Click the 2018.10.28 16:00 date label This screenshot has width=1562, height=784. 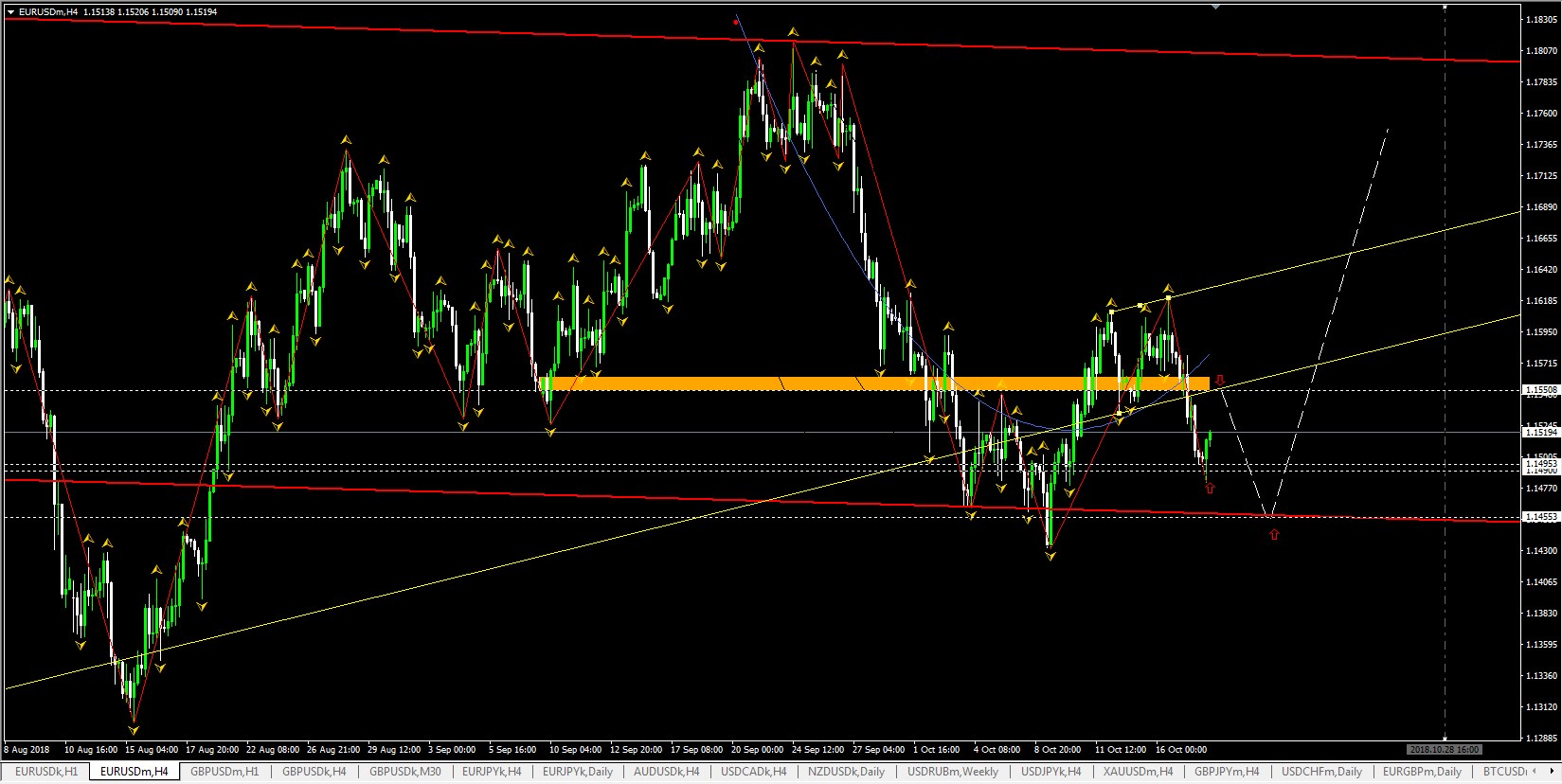1444,749
